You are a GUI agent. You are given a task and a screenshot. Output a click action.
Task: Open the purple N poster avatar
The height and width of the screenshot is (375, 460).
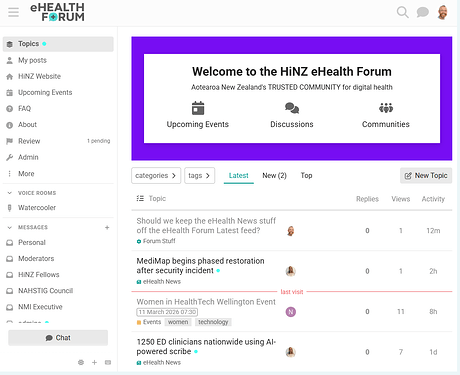(x=291, y=312)
